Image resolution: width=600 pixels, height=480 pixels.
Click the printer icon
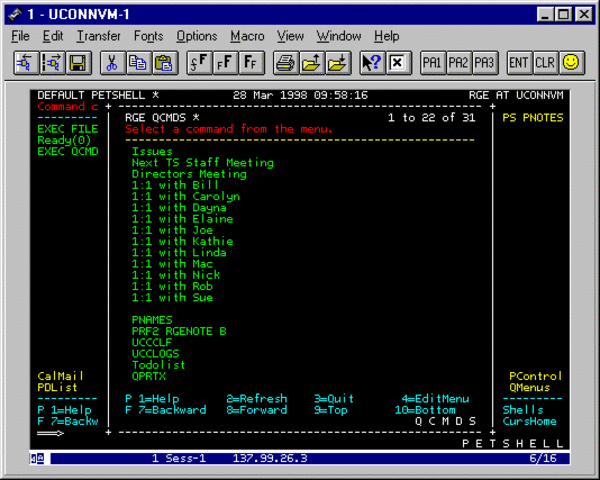(x=285, y=63)
